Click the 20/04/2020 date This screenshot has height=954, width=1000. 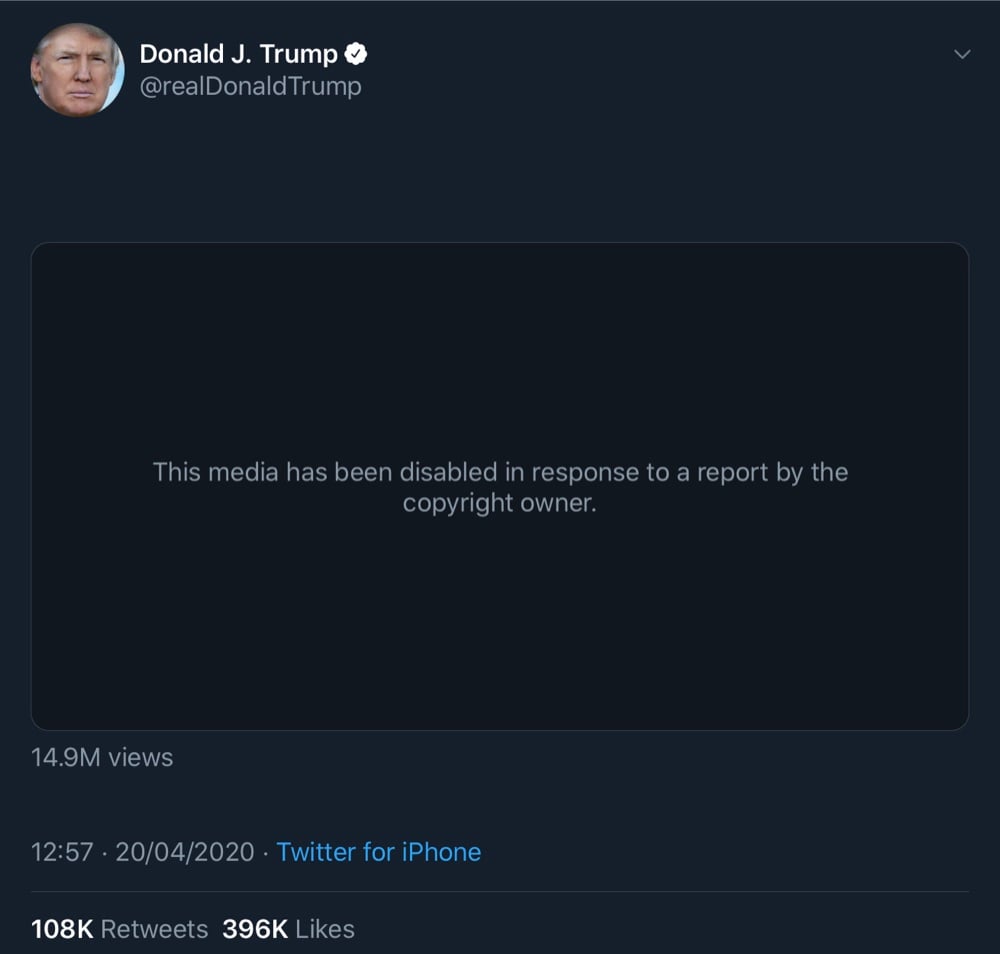[185, 852]
